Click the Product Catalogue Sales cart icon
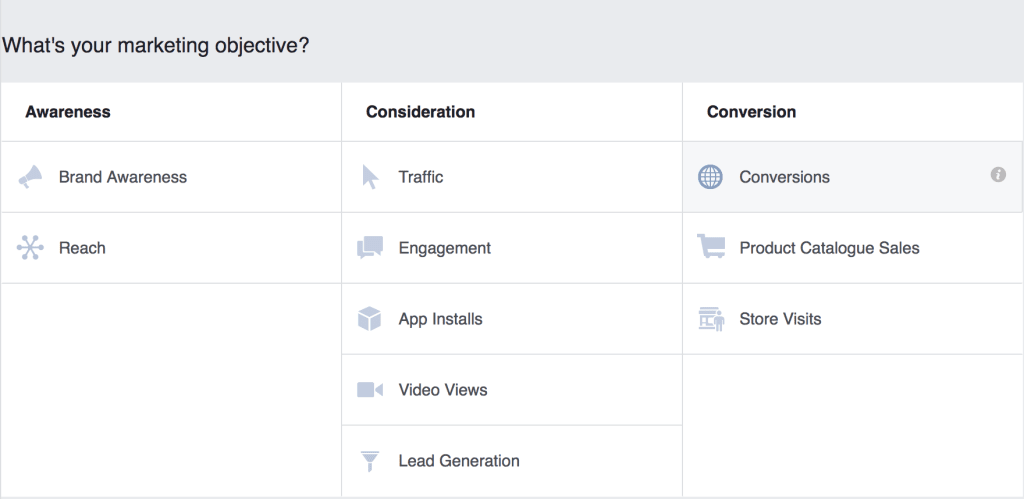The width and height of the screenshot is (1024, 499). click(711, 246)
